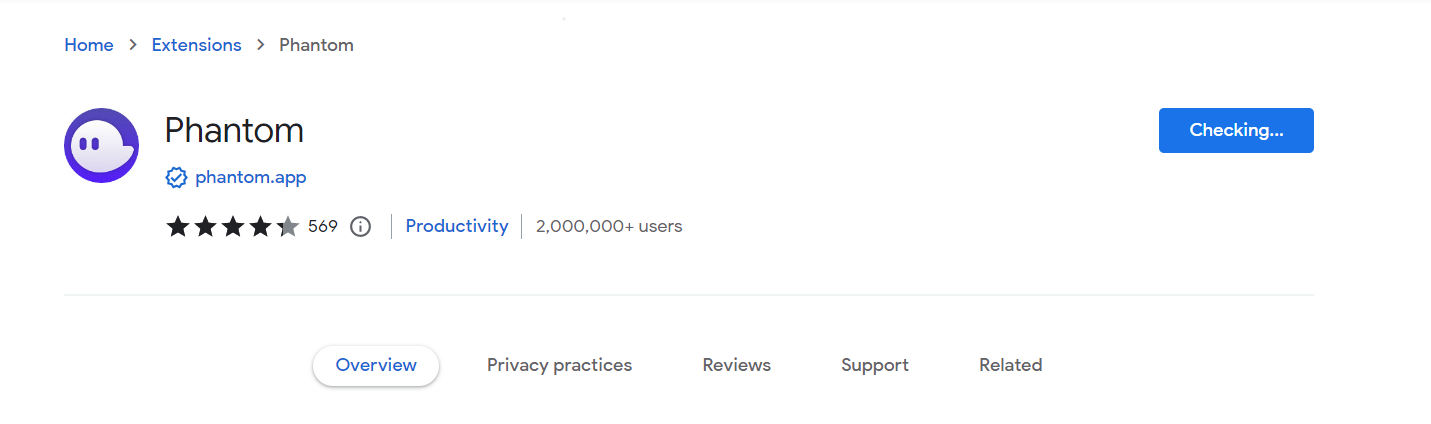
Task: Switch to the Support tab
Action: [x=875, y=365]
